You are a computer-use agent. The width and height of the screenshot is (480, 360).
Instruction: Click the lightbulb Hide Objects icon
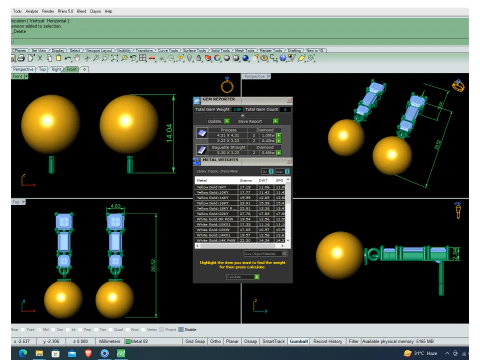pyautogui.click(x=190, y=58)
